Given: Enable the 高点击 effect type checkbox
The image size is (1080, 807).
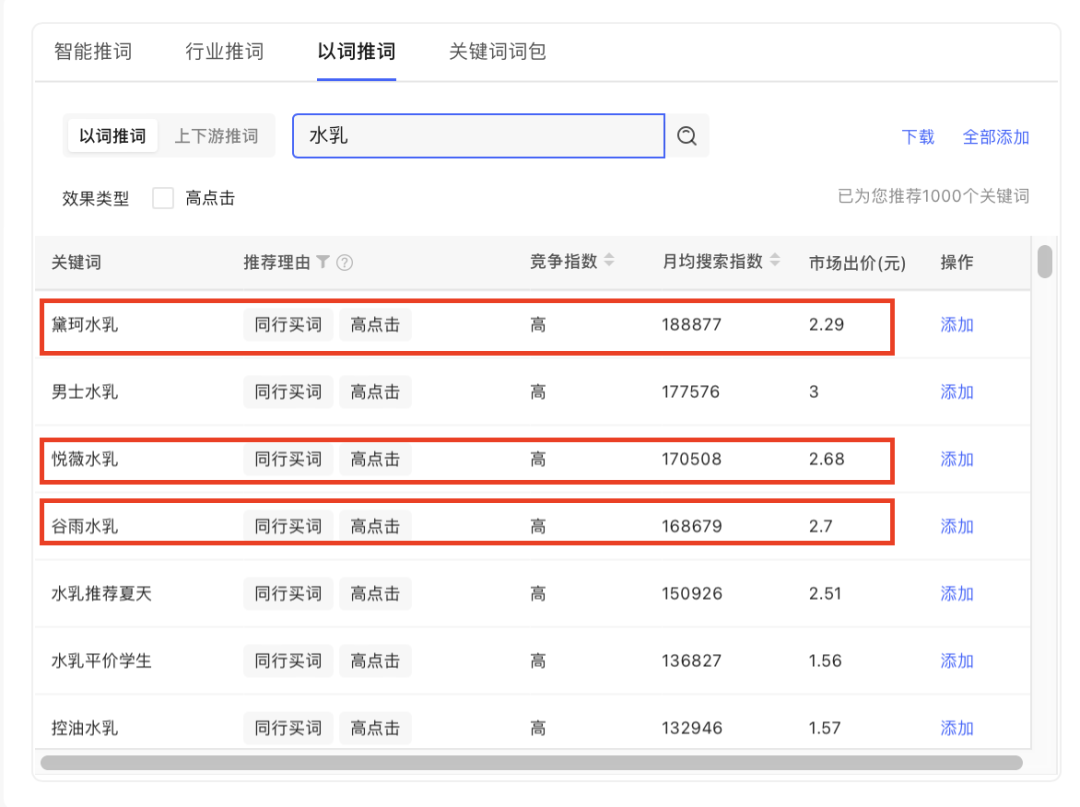Looking at the screenshot, I should point(163,198).
